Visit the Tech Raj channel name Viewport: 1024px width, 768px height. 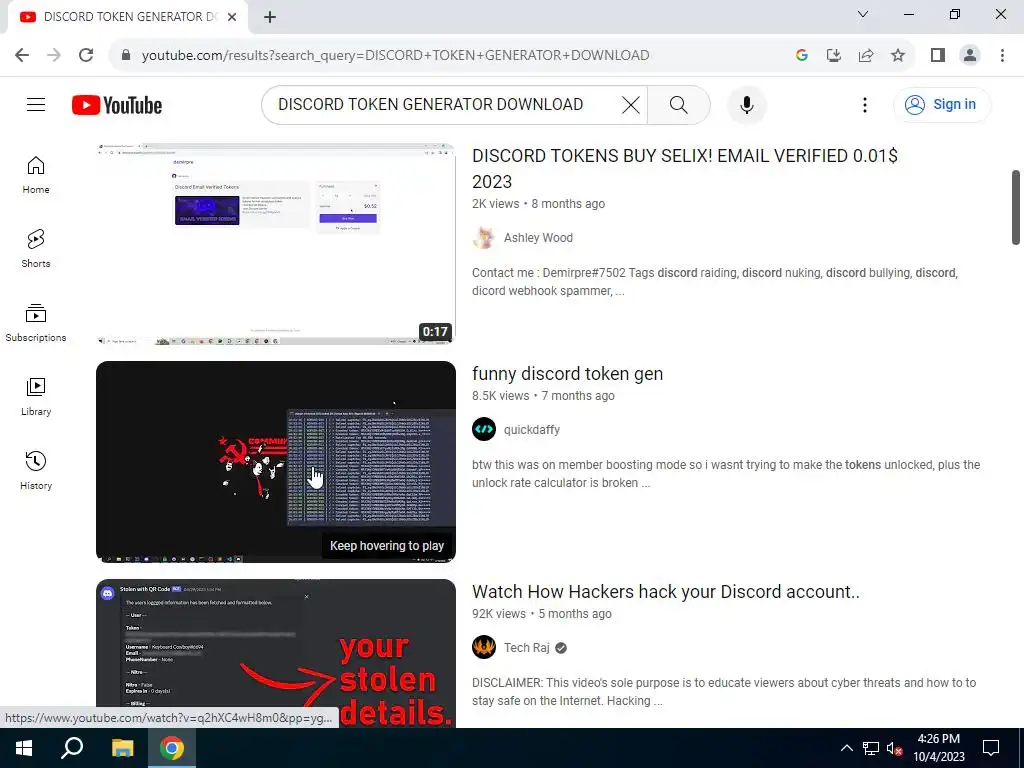click(x=526, y=648)
